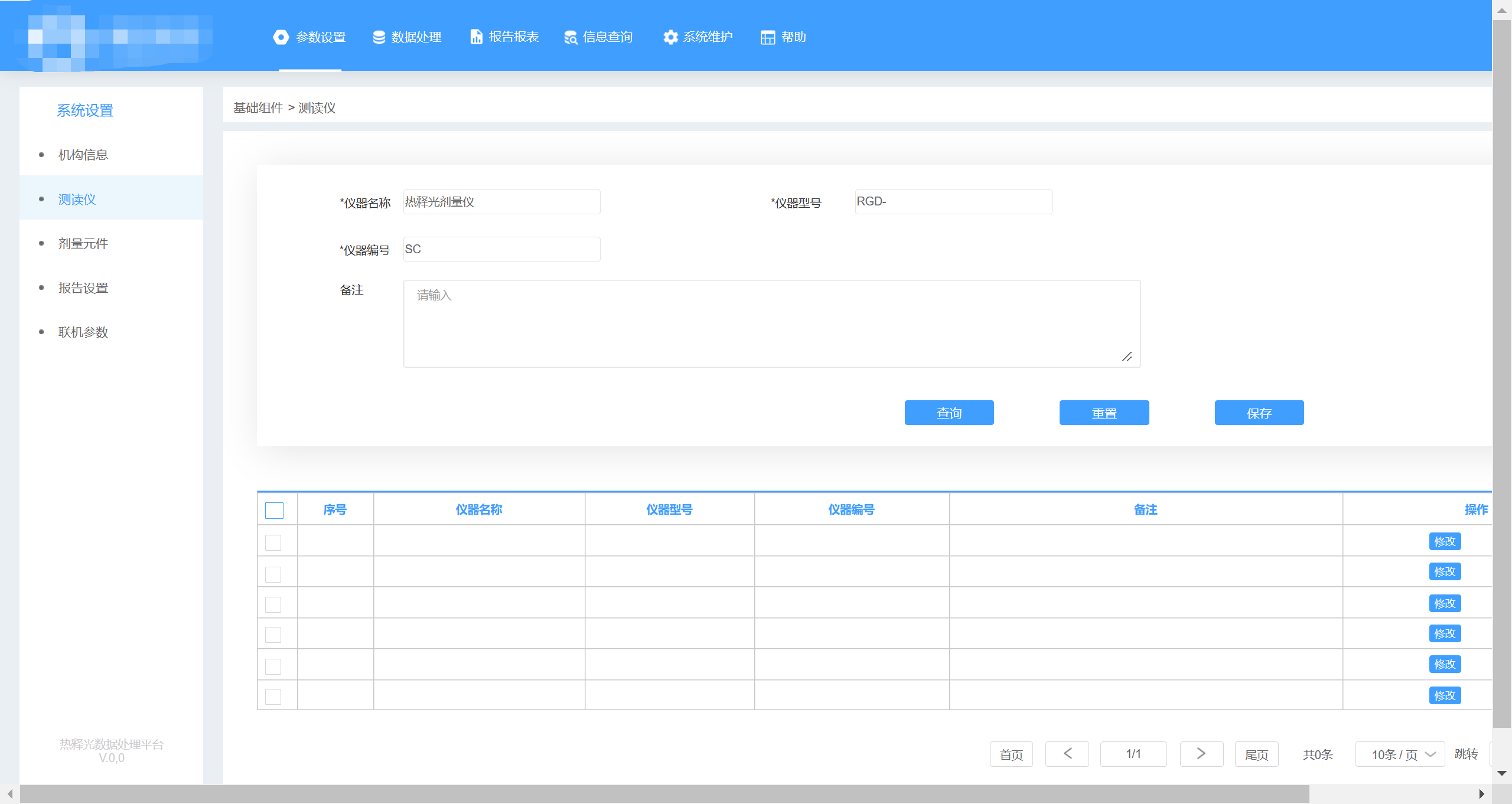Viewport: 1512px width, 804px height.
Task: Select 剂量元件 in the sidebar
Action: pos(111,243)
